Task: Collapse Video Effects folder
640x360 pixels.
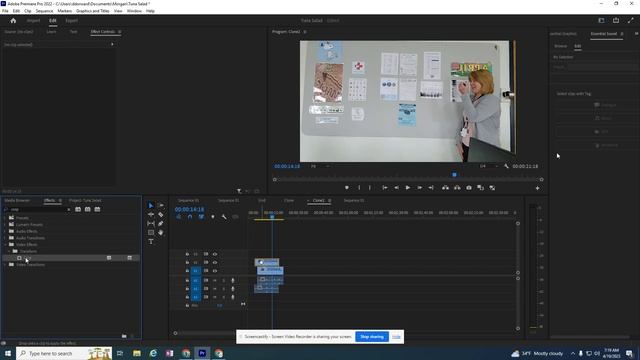Action: click(5, 244)
